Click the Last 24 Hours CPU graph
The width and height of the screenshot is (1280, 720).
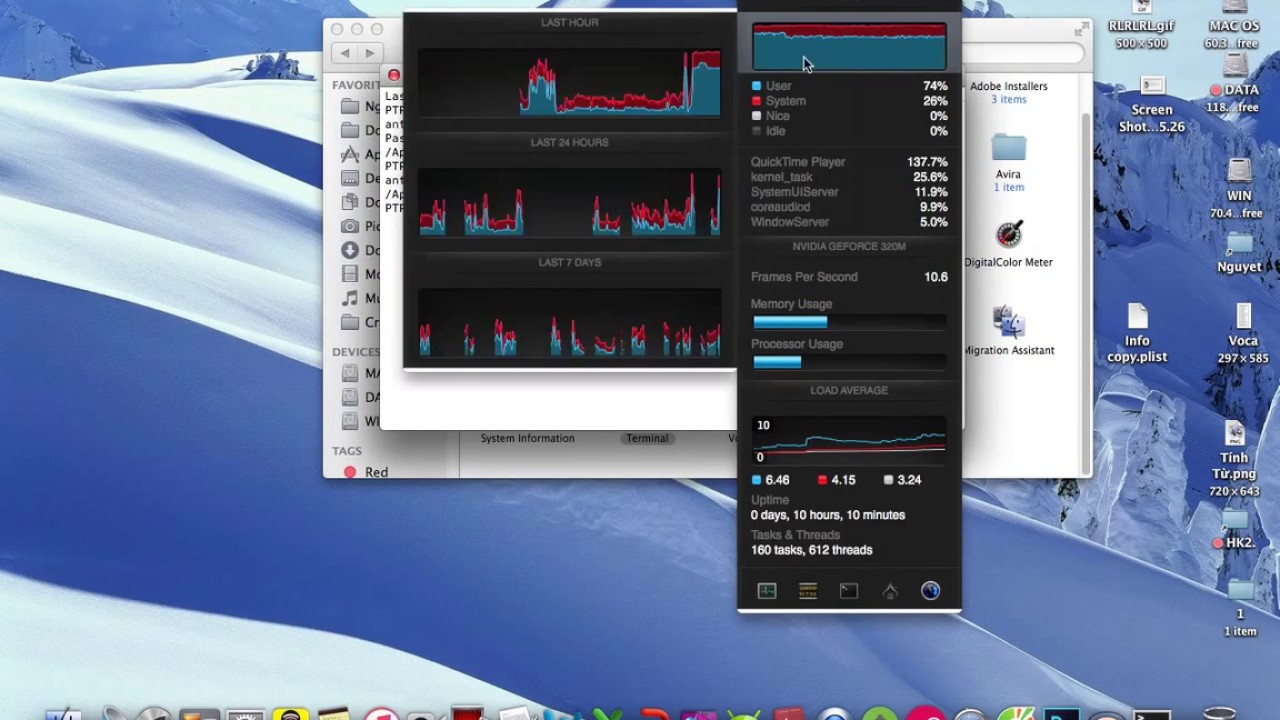(x=569, y=201)
